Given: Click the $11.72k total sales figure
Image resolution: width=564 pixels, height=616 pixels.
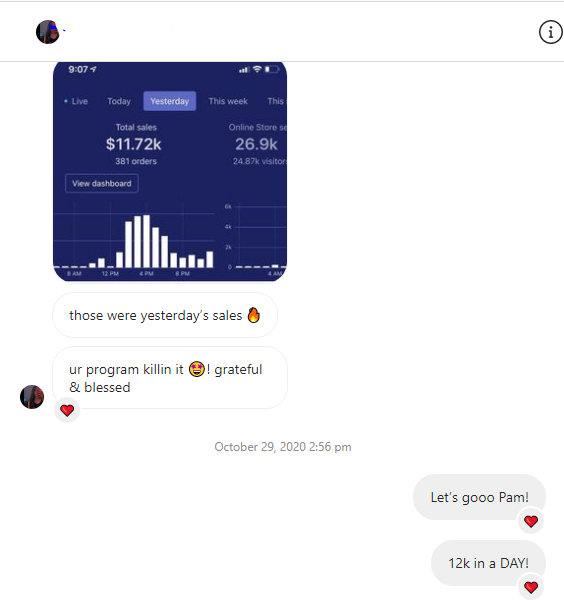Looking at the screenshot, I should click(x=134, y=144).
